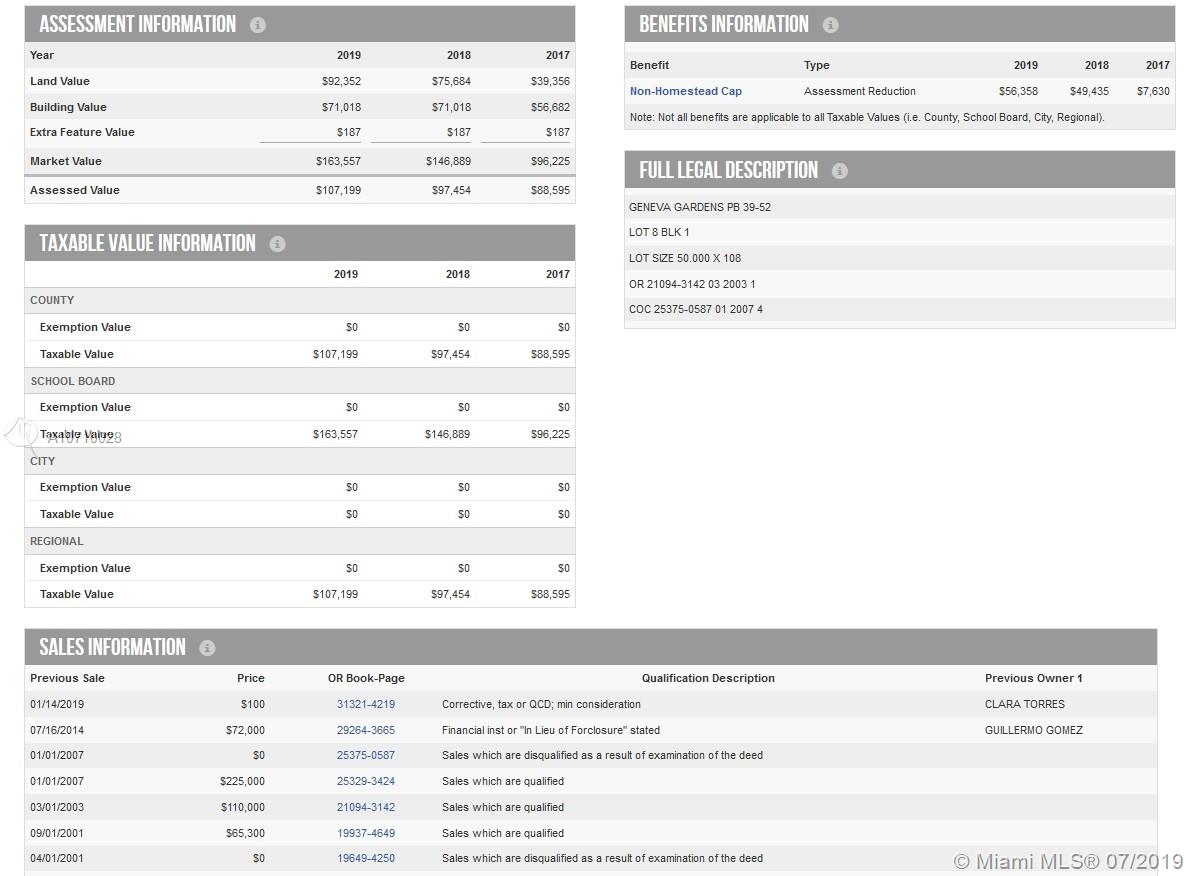Open the 19649-4250 book-page link
1187x876 pixels.
pyautogui.click(x=365, y=858)
